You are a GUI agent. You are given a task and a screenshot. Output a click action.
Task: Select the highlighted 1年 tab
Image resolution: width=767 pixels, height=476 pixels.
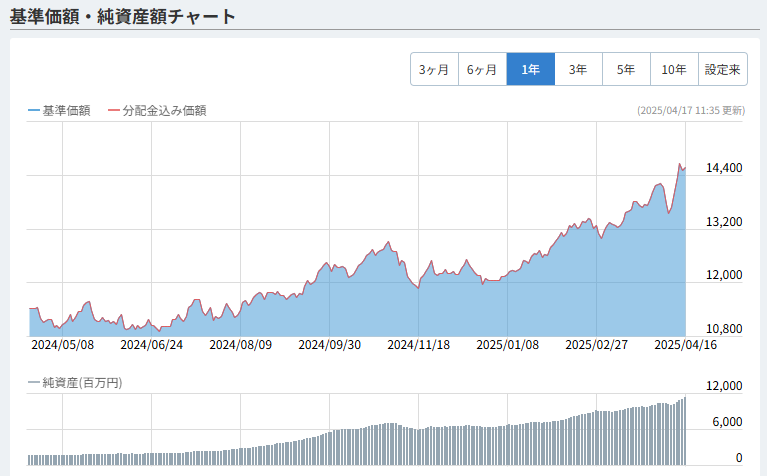[531, 69]
